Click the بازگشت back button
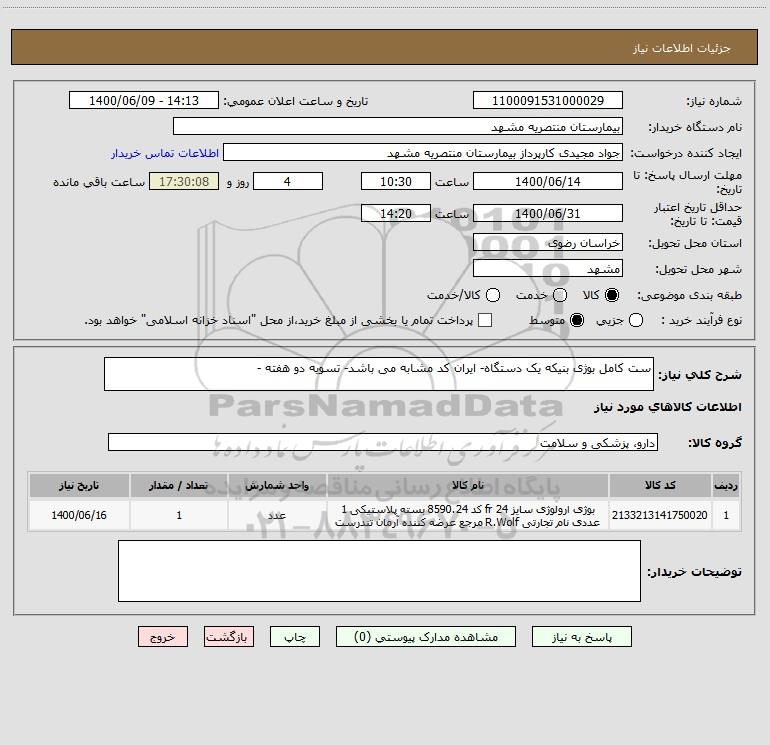The width and height of the screenshot is (770, 745). pos(229,637)
